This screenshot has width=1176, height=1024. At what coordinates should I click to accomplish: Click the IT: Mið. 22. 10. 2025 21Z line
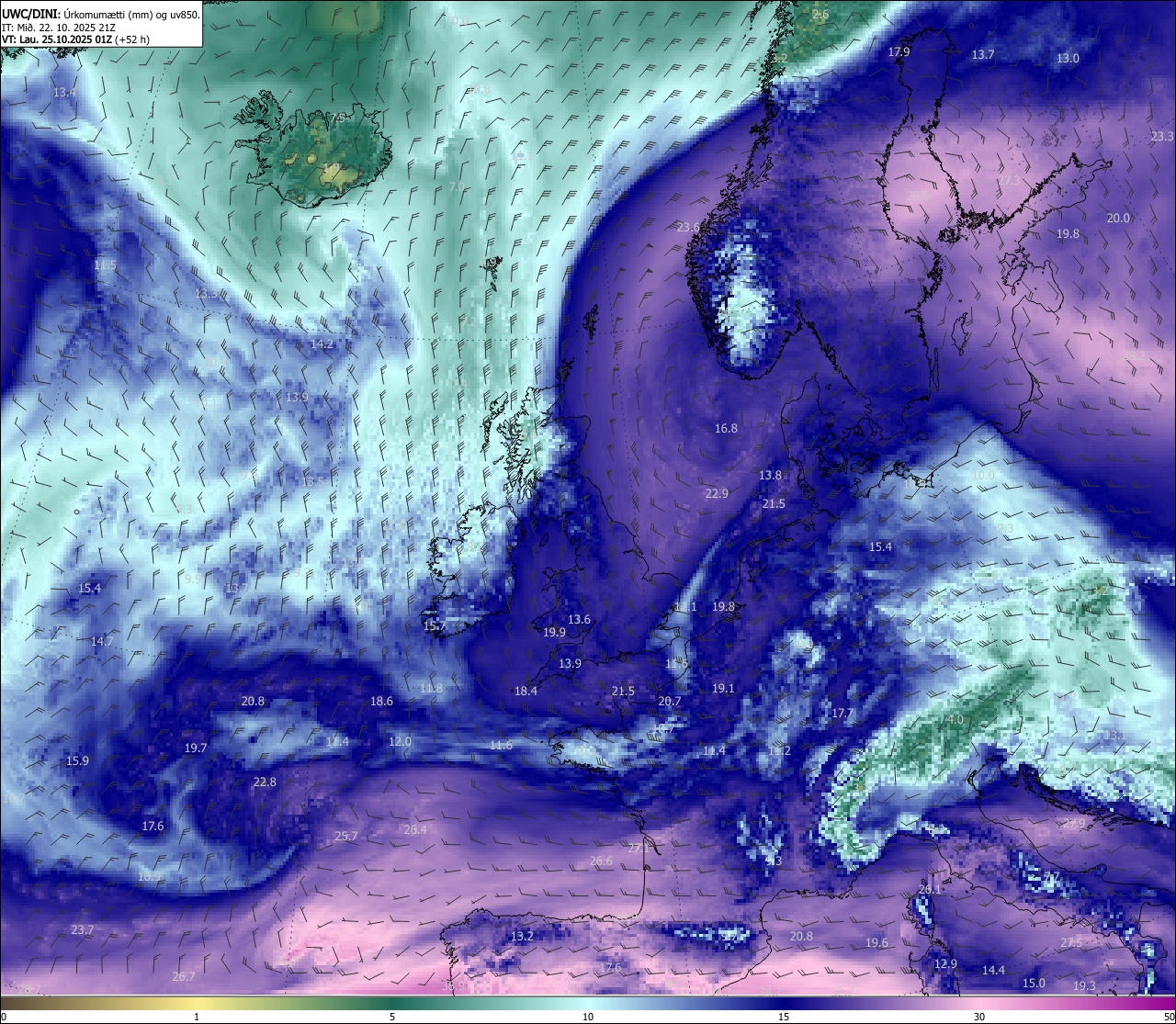click(59, 27)
